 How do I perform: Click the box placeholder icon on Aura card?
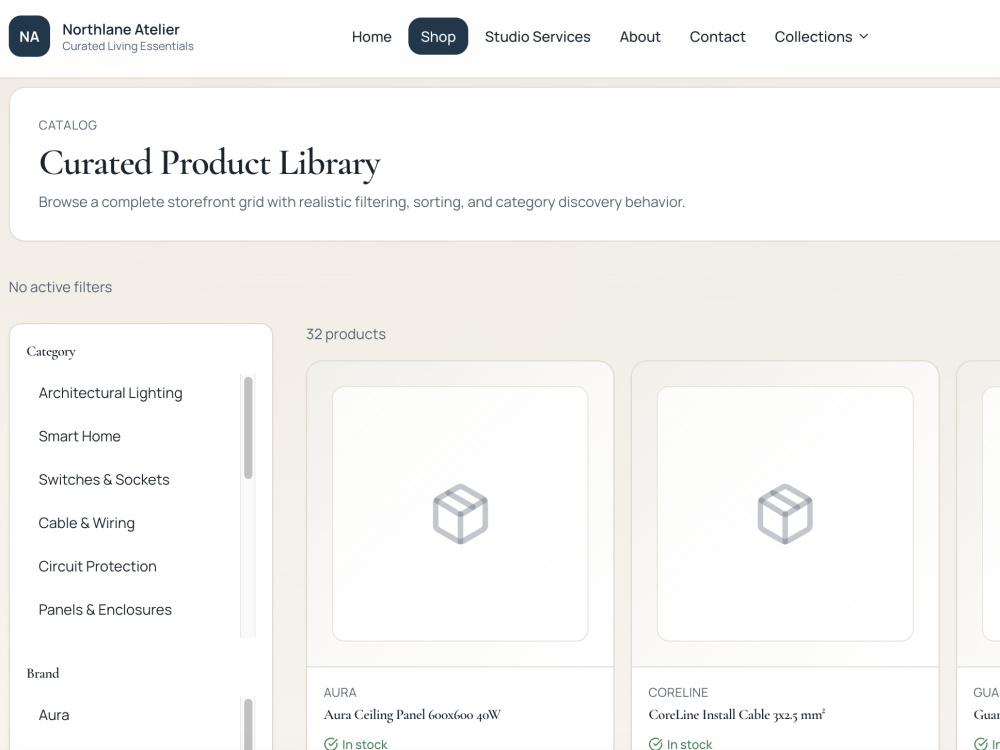click(460, 514)
